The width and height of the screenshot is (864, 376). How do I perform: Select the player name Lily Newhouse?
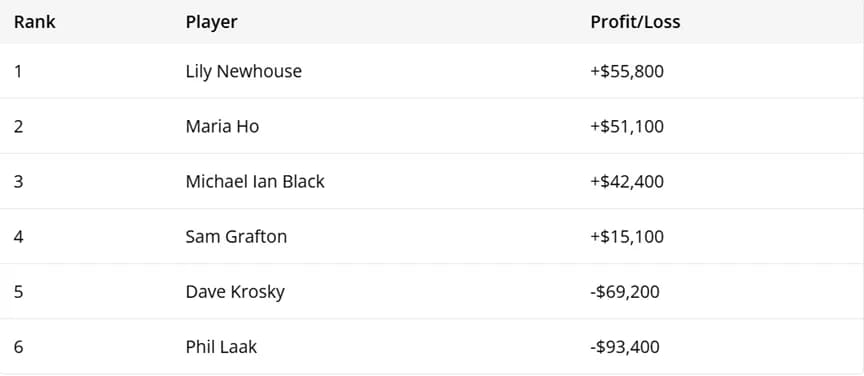tap(244, 72)
